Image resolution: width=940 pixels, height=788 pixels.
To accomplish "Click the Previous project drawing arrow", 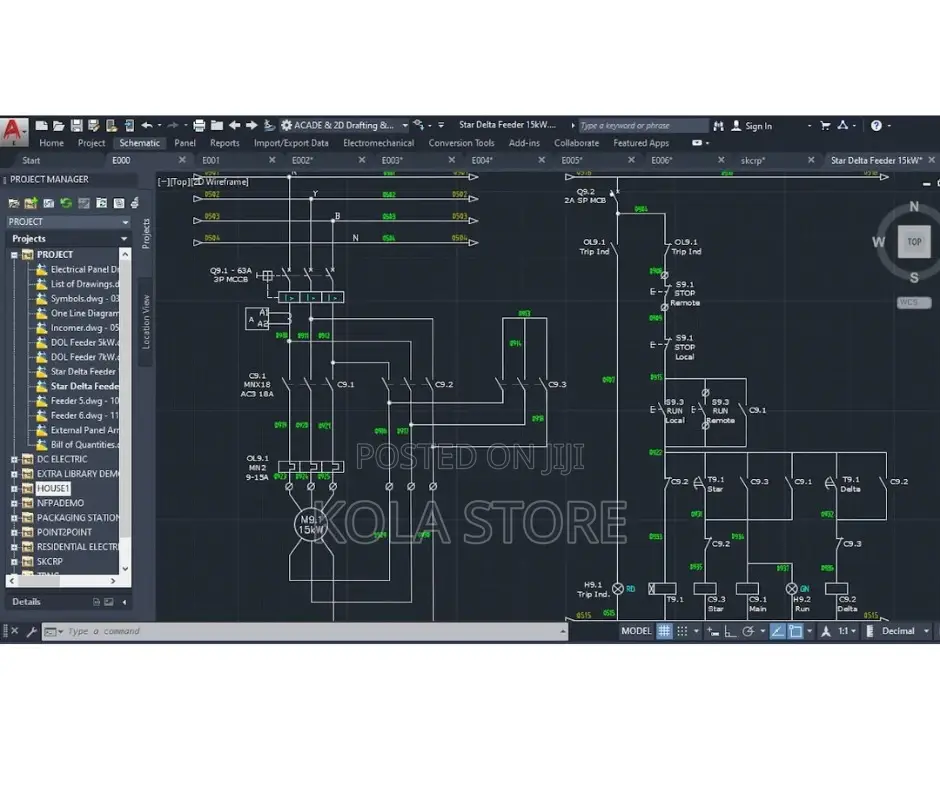I will 234,125.
